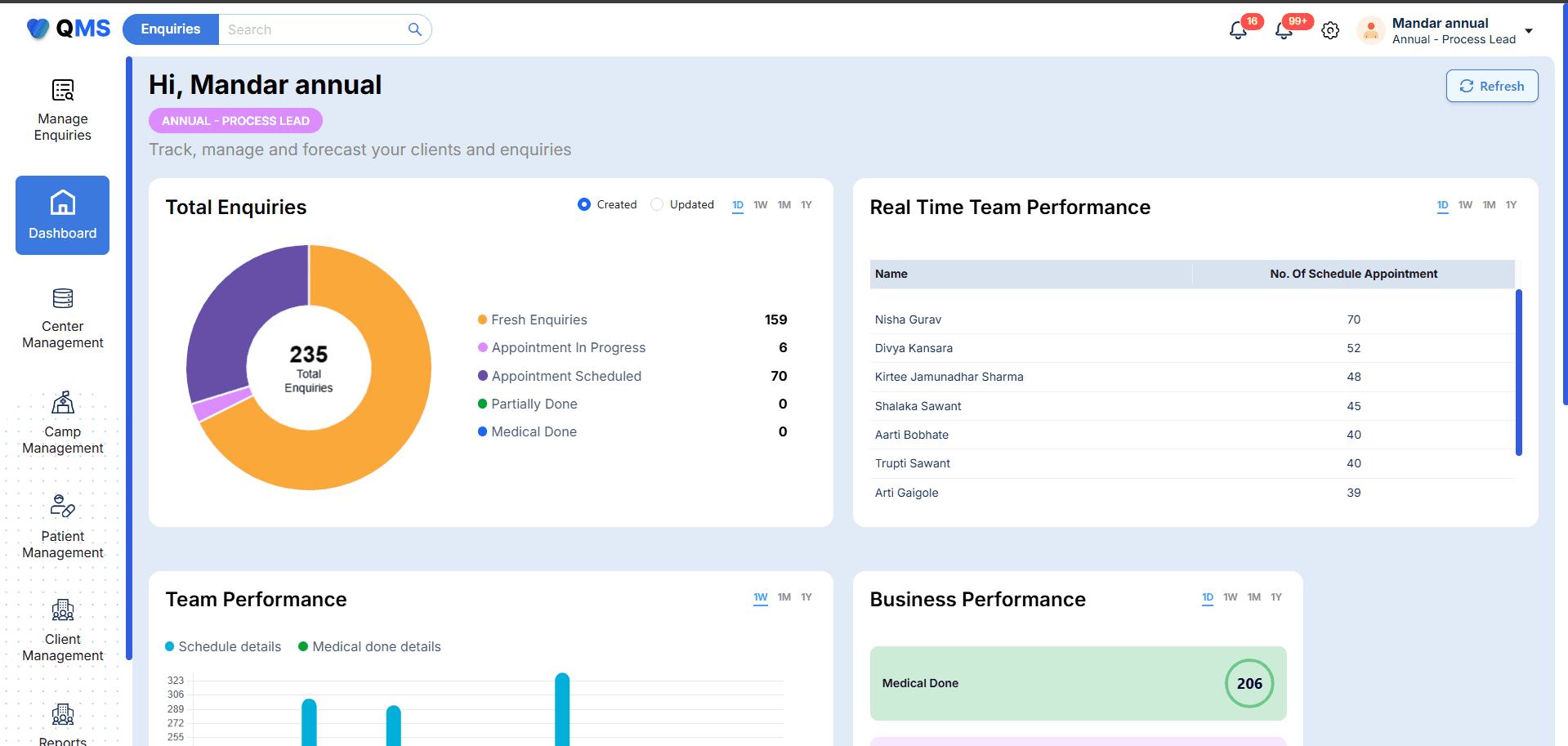Open the bell with 99+ notifications
The image size is (1568, 746).
[x=1283, y=29]
